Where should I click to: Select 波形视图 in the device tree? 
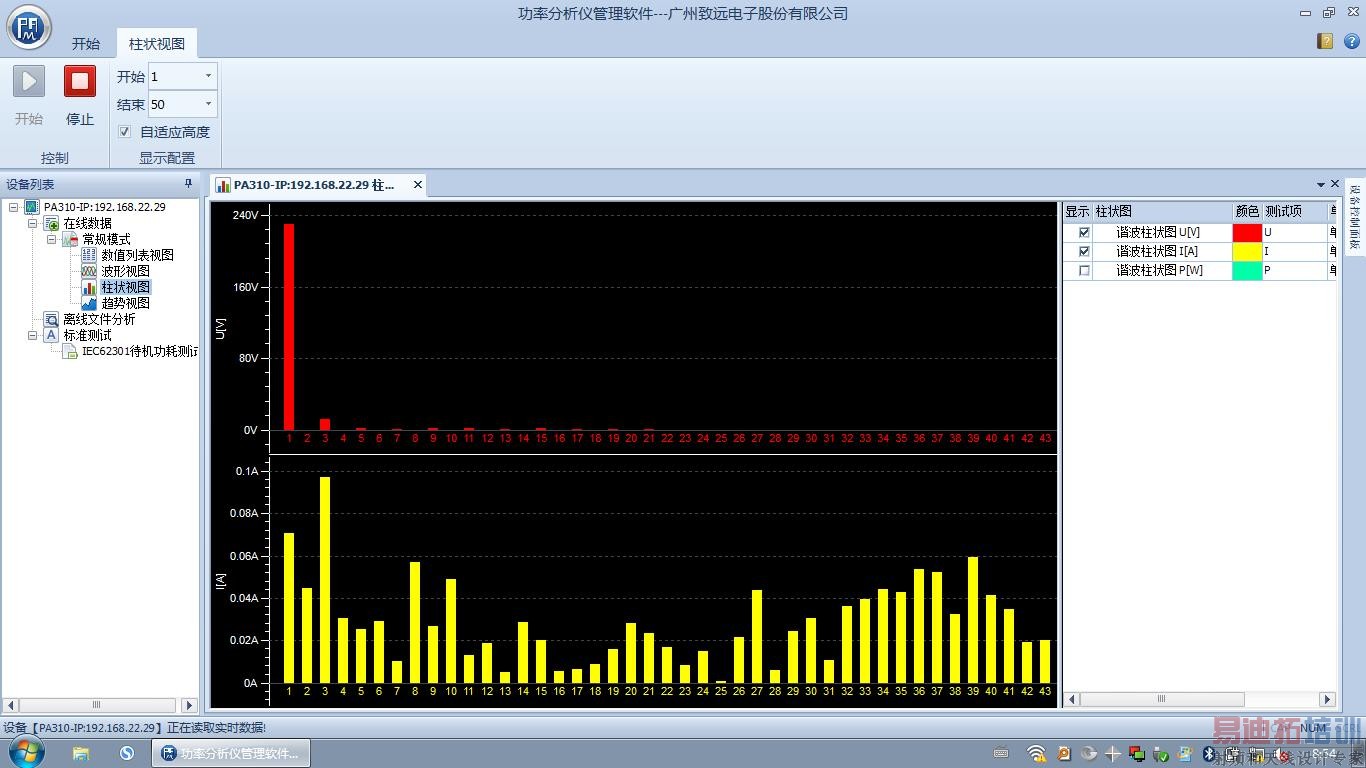(x=125, y=271)
